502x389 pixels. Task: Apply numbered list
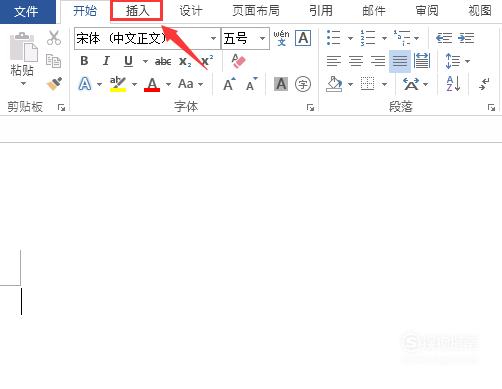click(x=368, y=38)
